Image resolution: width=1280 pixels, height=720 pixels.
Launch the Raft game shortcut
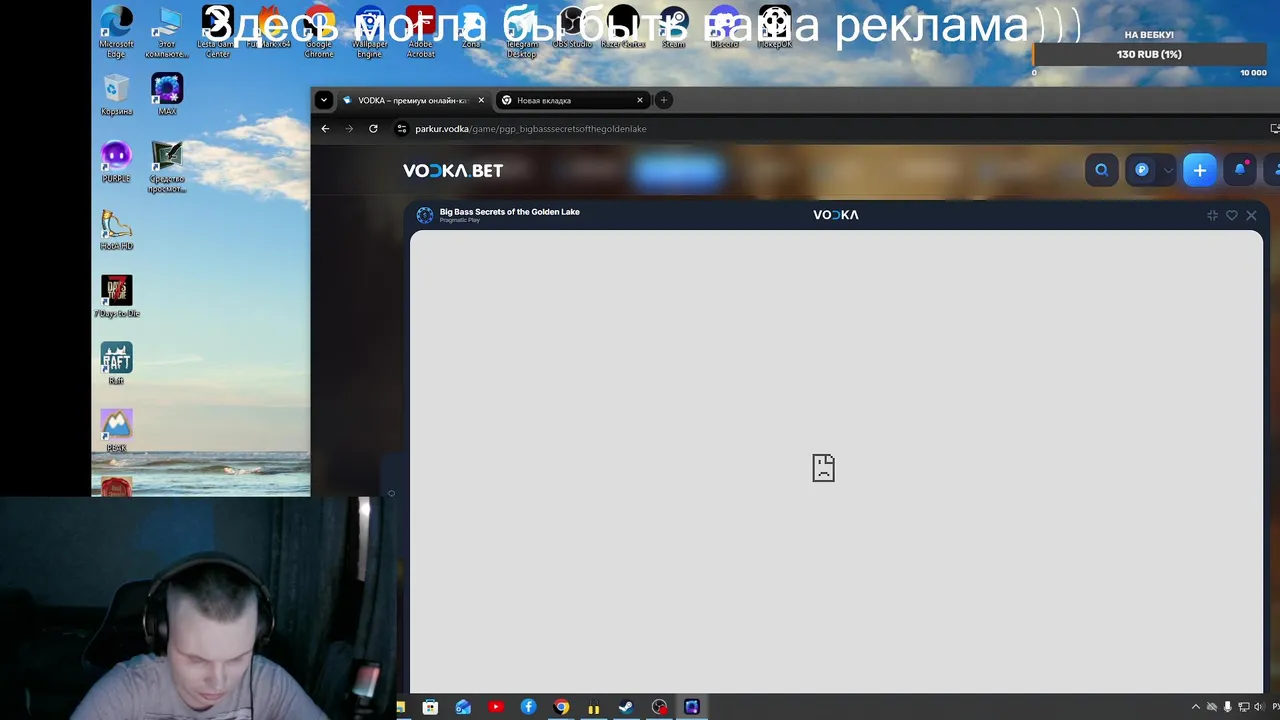pyautogui.click(x=116, y=363)
